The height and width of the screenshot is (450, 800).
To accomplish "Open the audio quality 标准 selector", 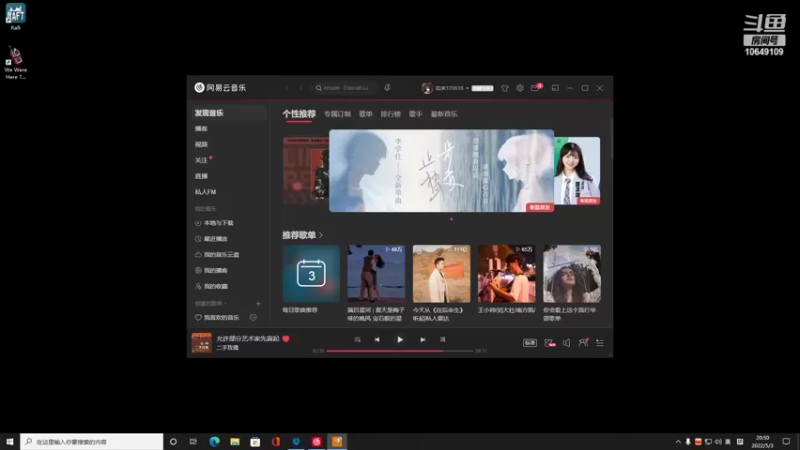I will (x=530, y=343).
